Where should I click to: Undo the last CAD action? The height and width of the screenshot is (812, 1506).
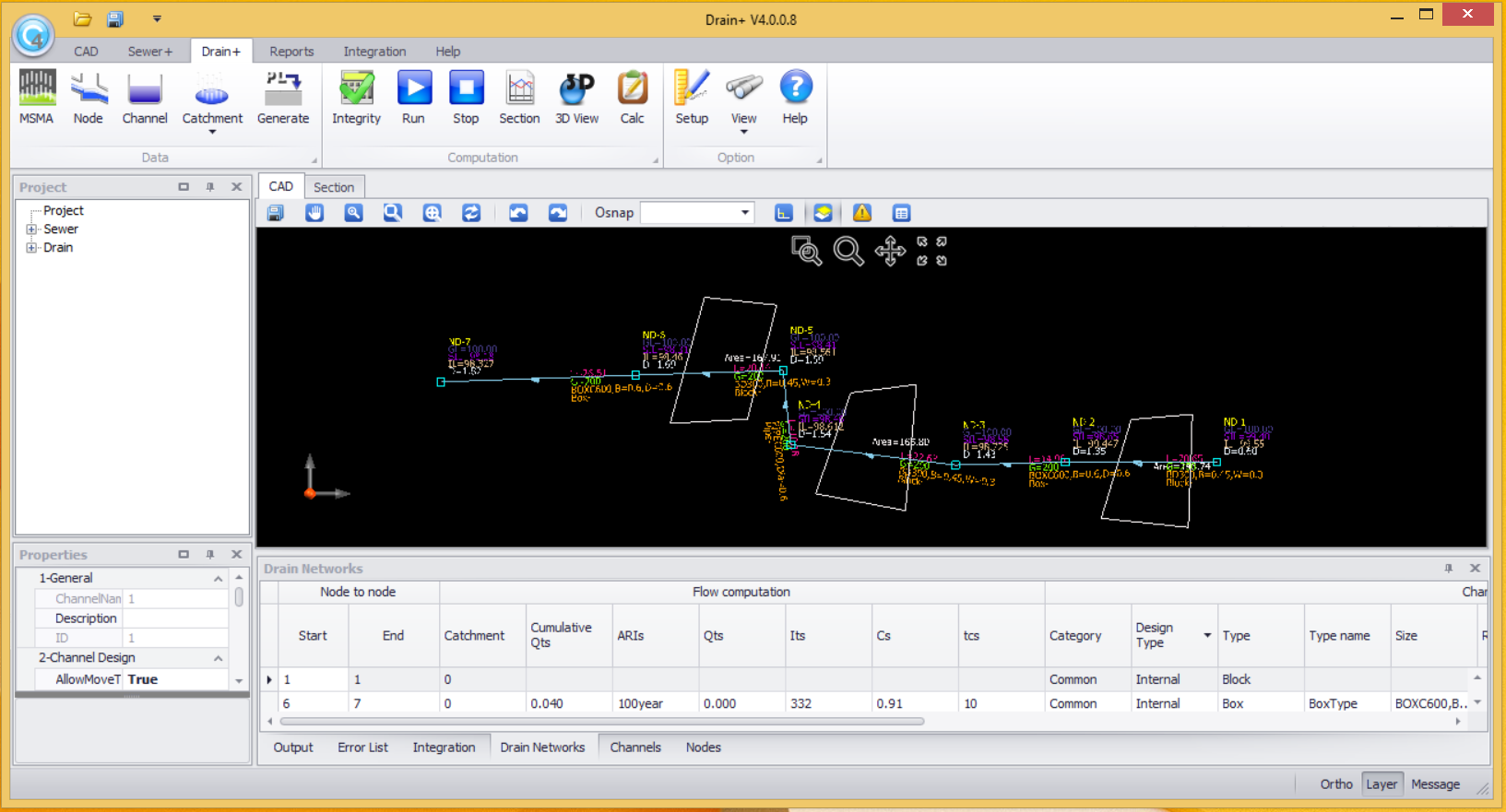pos(518,213)
